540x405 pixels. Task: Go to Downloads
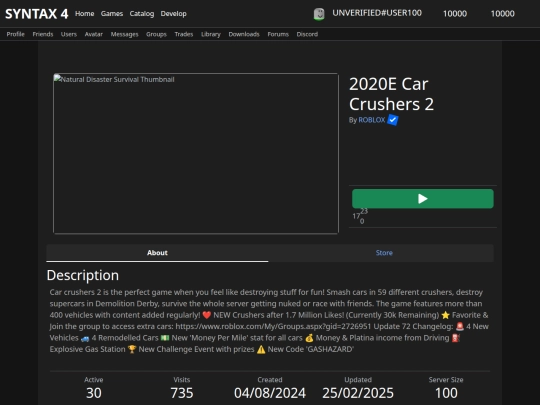pos(244,34)
